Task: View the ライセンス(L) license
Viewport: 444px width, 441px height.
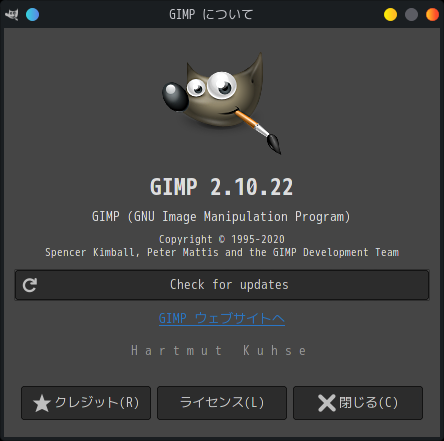Action: (x=222, y=403)
